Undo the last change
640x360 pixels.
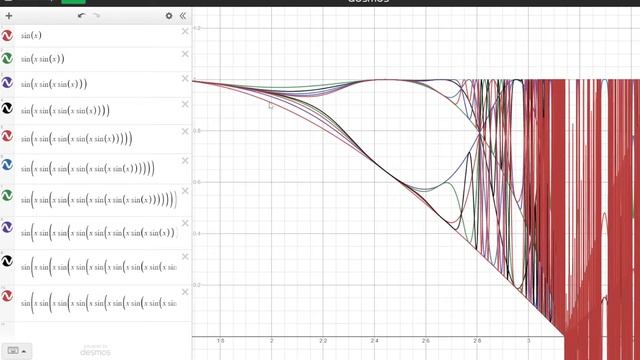coord(81,16)
